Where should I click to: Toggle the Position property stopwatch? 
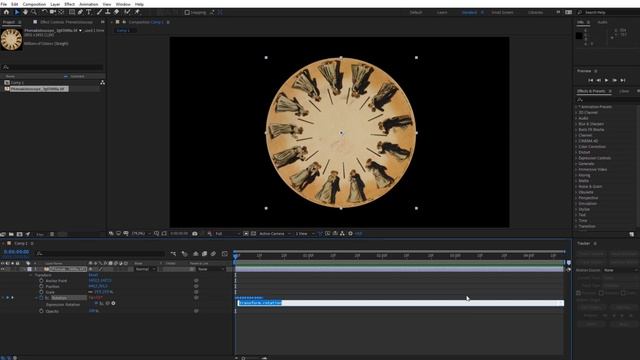pos(41,287)
